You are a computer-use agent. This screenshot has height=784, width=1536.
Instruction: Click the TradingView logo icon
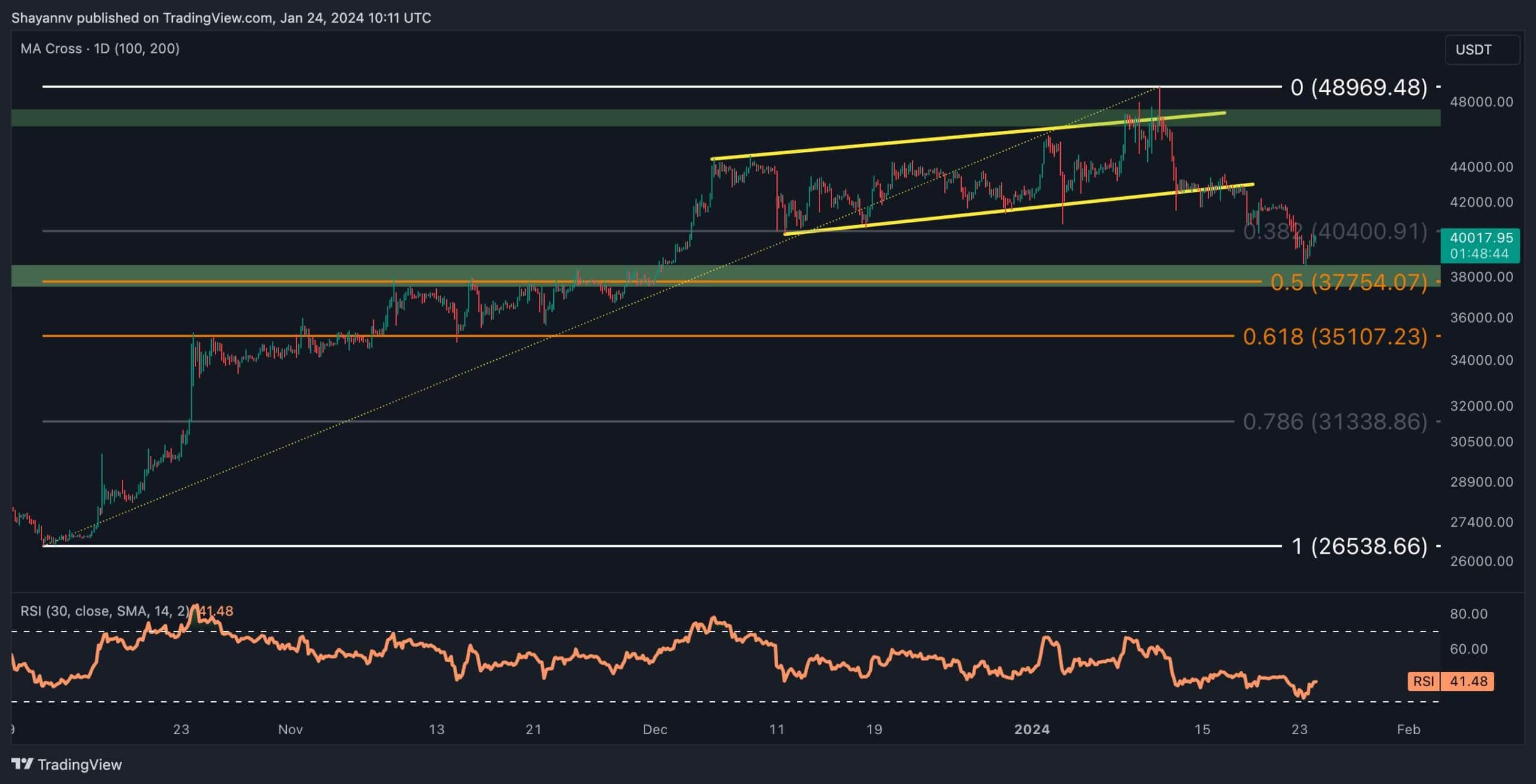click(x=22, y=764)
